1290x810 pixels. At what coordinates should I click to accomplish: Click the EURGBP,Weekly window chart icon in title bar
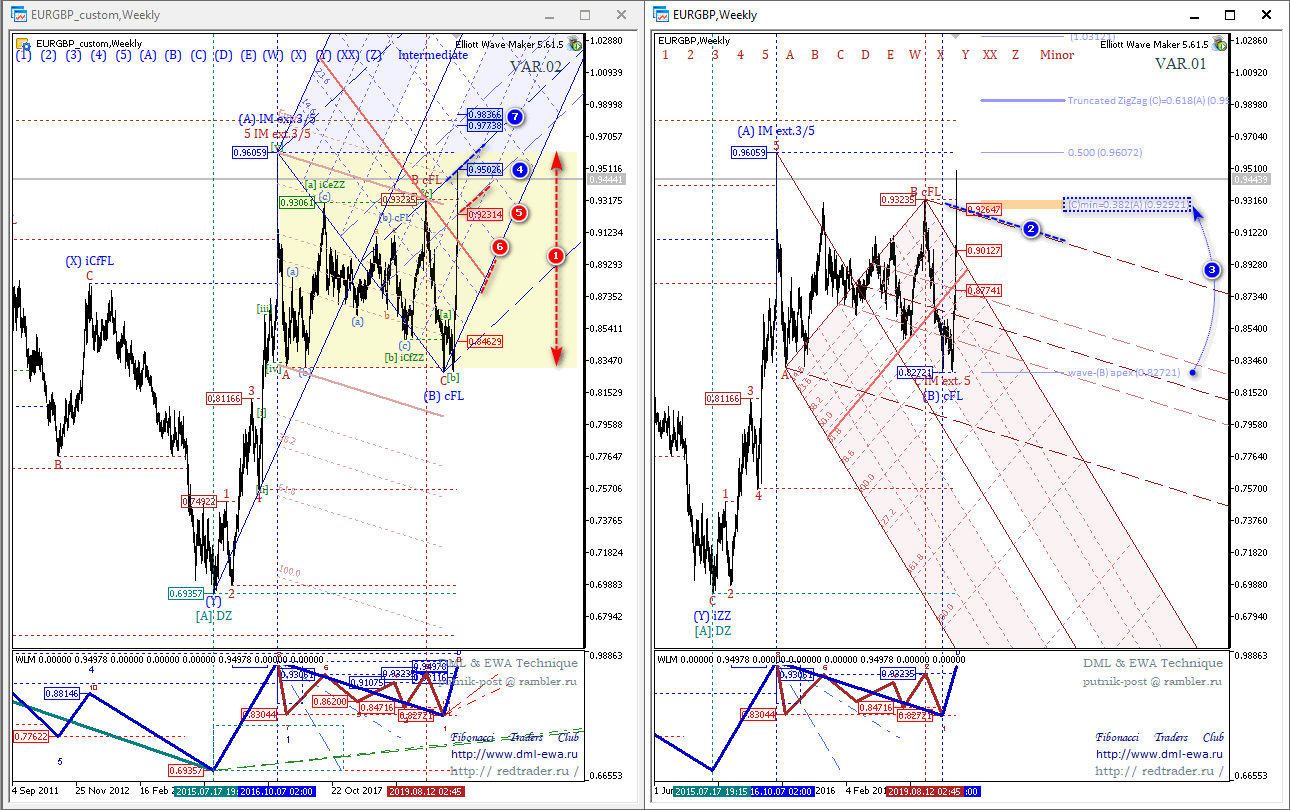tap(661, 15)
